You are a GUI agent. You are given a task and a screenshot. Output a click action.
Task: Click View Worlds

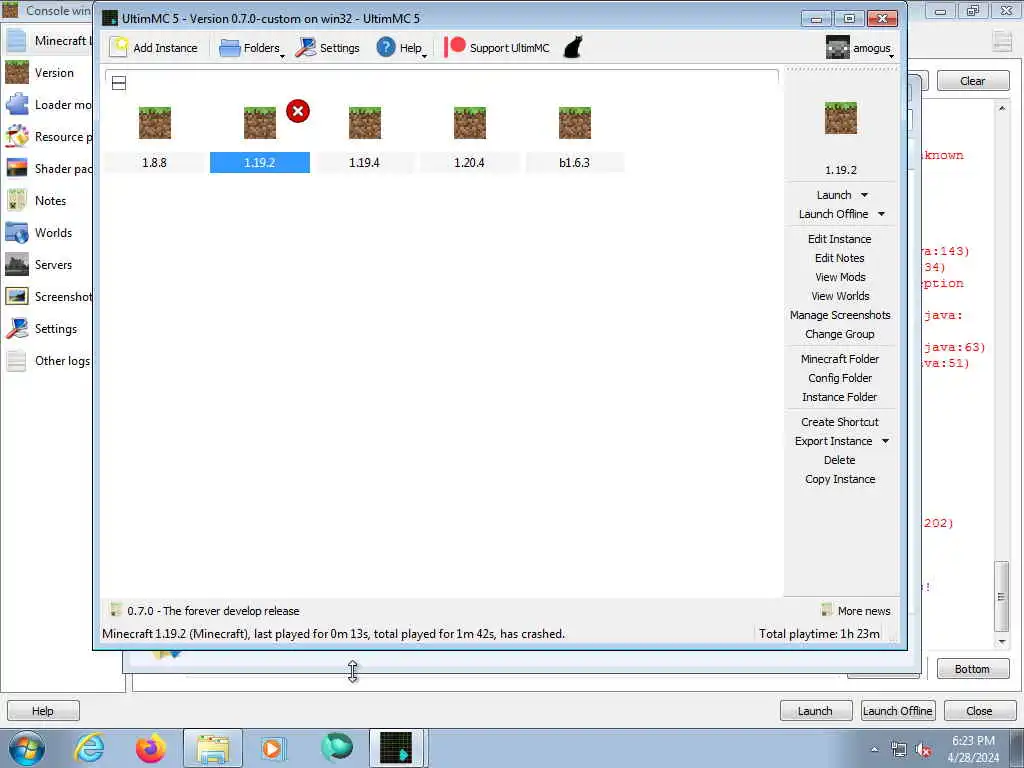coord(840,296)
